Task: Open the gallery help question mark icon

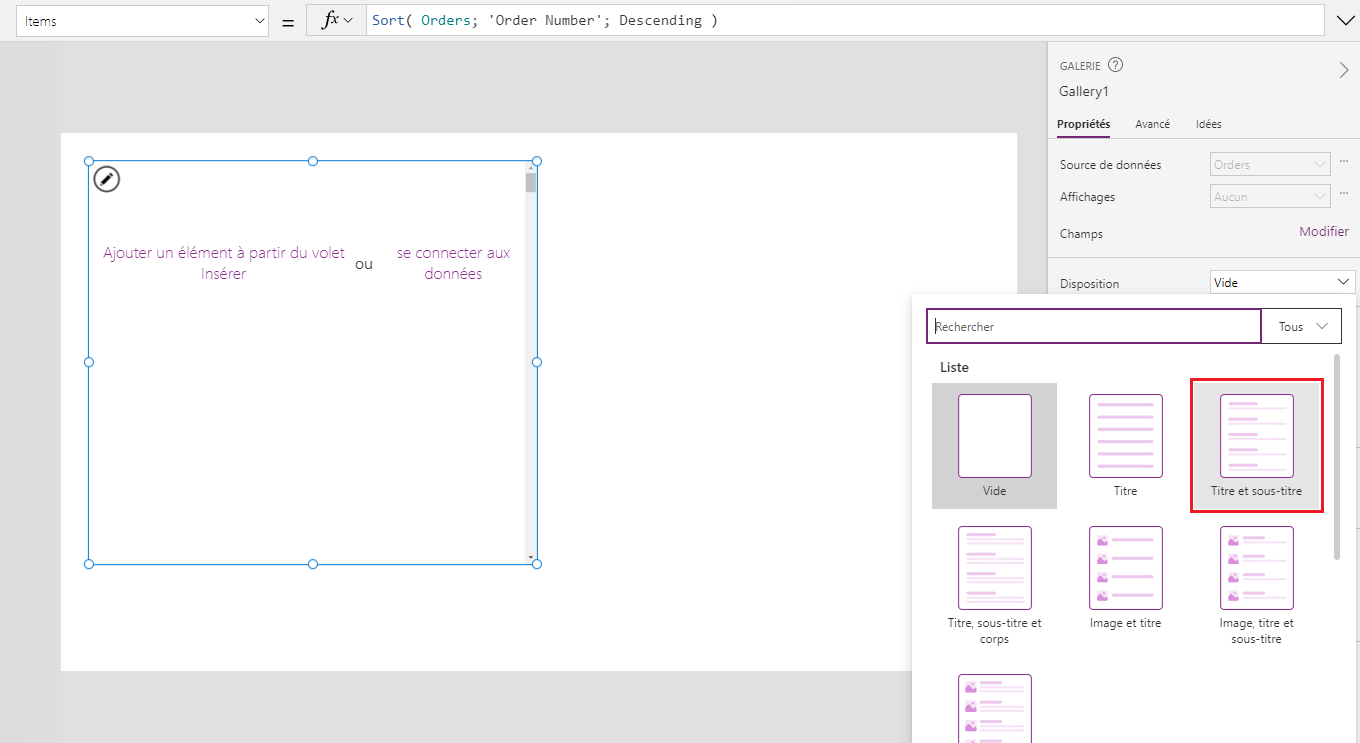Action: click(x=1116, y=65)
